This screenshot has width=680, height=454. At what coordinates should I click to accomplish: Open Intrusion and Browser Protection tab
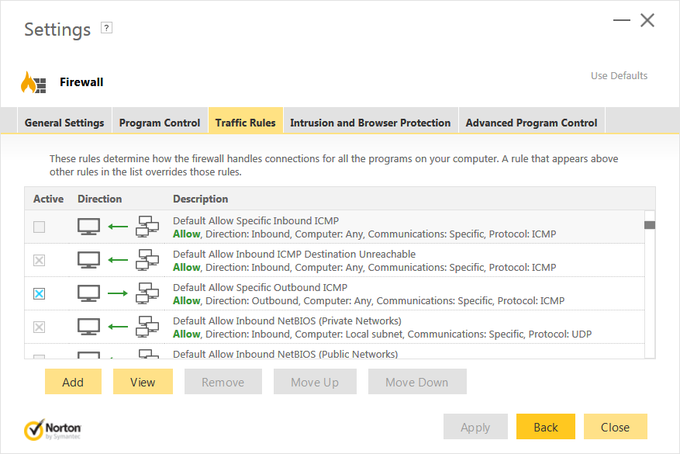(370, 123)
